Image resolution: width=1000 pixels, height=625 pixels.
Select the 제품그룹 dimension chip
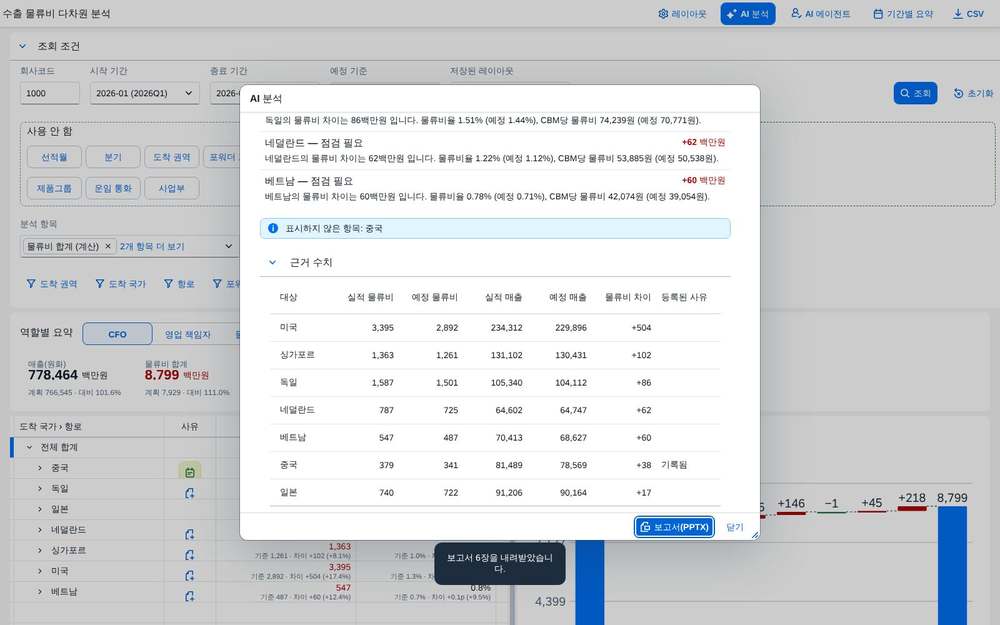(54, 188)
